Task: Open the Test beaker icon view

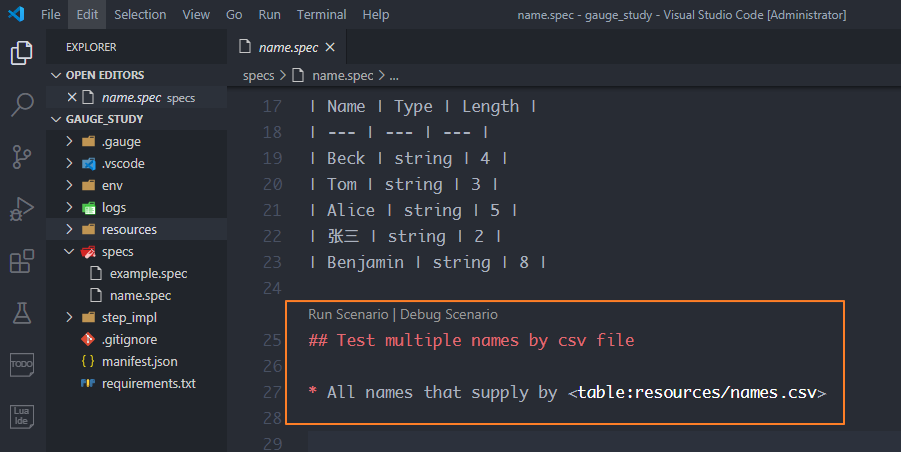Action: click(22, 313)
